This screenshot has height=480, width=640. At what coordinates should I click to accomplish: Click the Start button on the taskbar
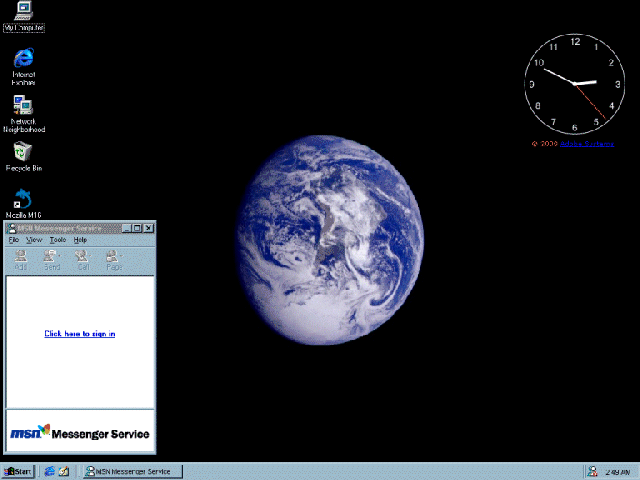tap(18, 471)
